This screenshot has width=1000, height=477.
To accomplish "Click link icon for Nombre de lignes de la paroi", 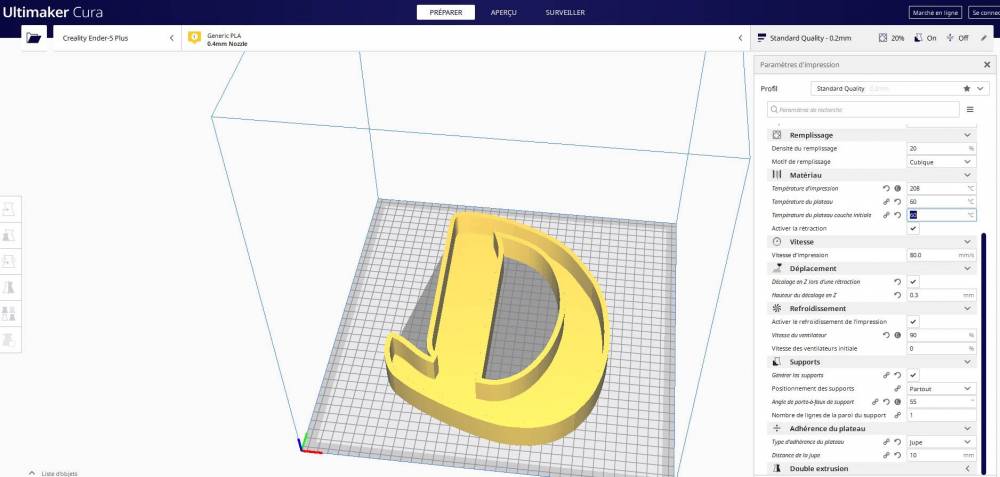I will [897, 415].
